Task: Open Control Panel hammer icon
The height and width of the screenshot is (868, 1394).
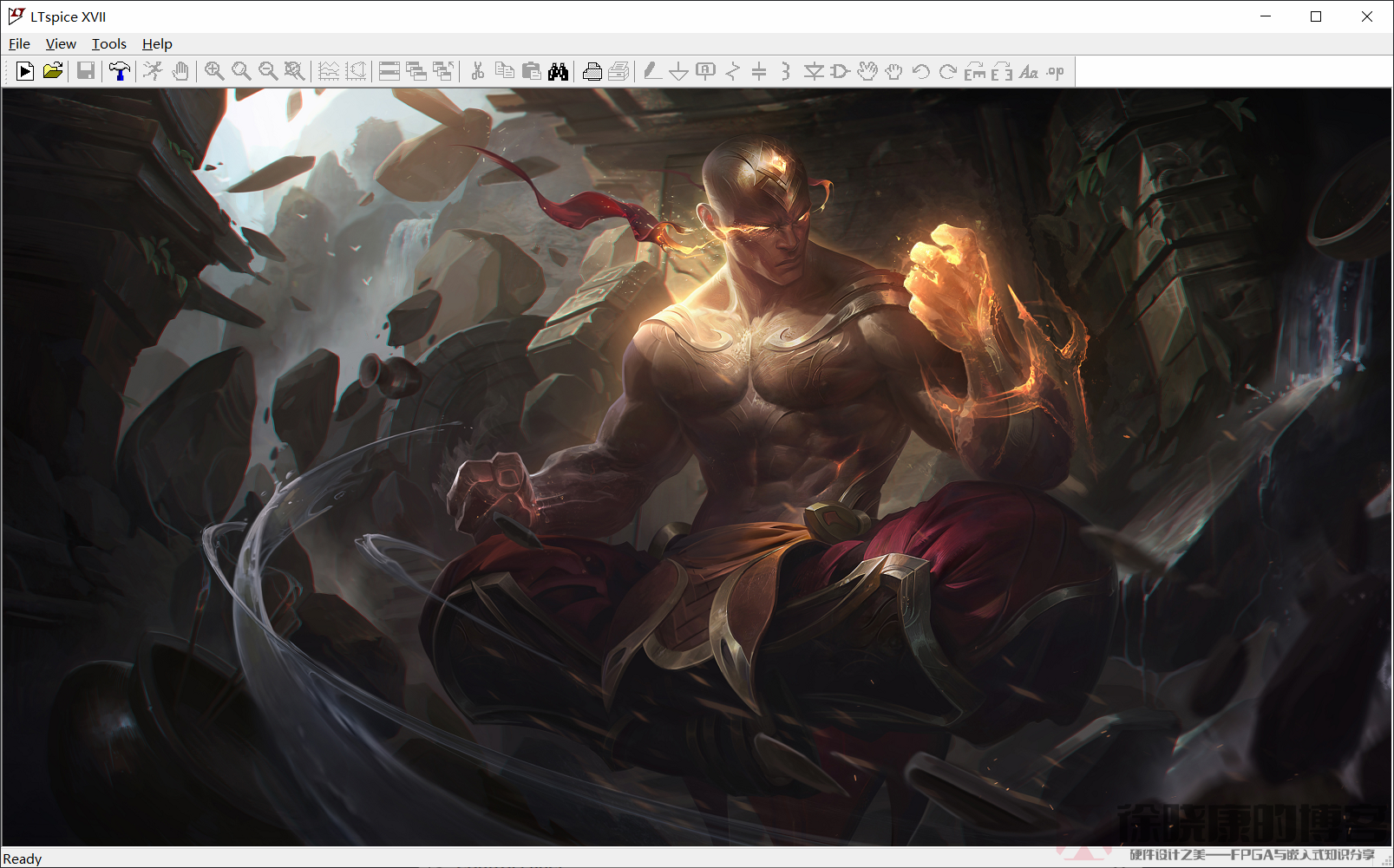Action: 120,71
